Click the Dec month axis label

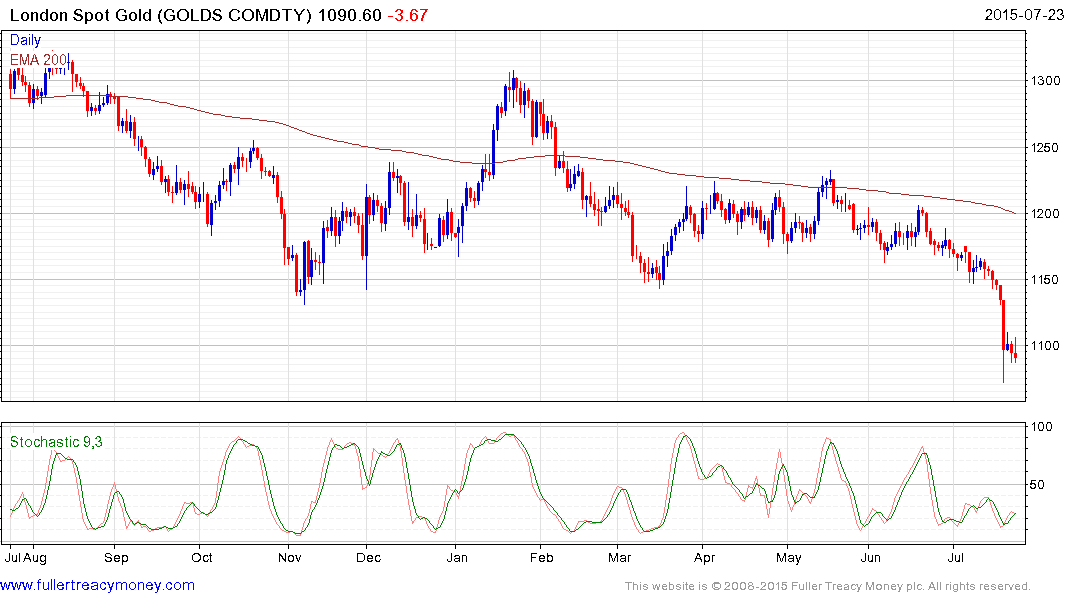click(x=368, y=557)
